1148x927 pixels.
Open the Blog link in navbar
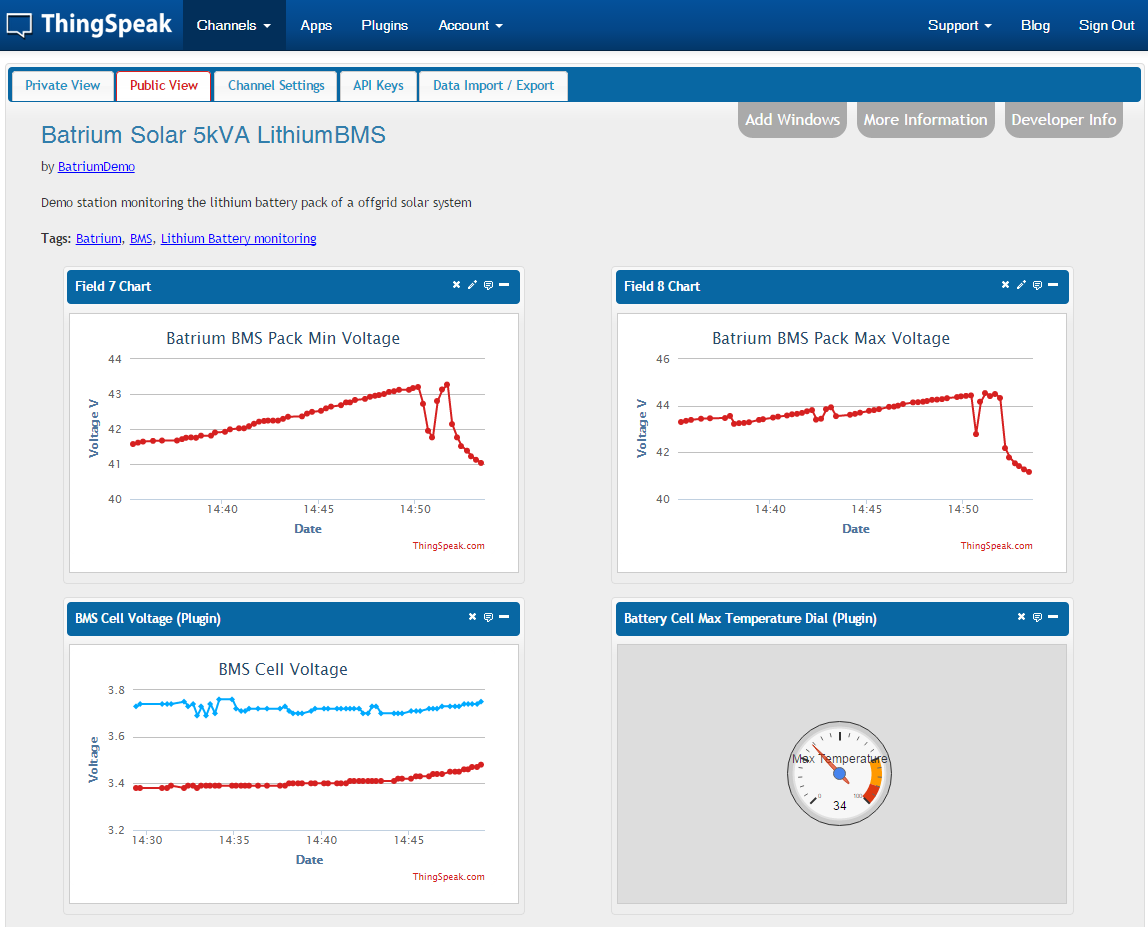(1035, 25)
